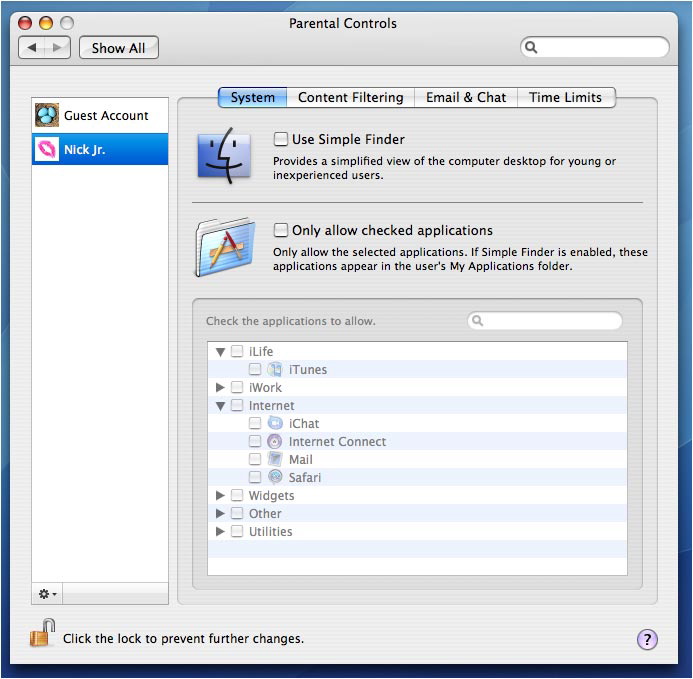Screen dimensions: 693x679
Task: Expand the Utilities group triangle
Action: 220,531
